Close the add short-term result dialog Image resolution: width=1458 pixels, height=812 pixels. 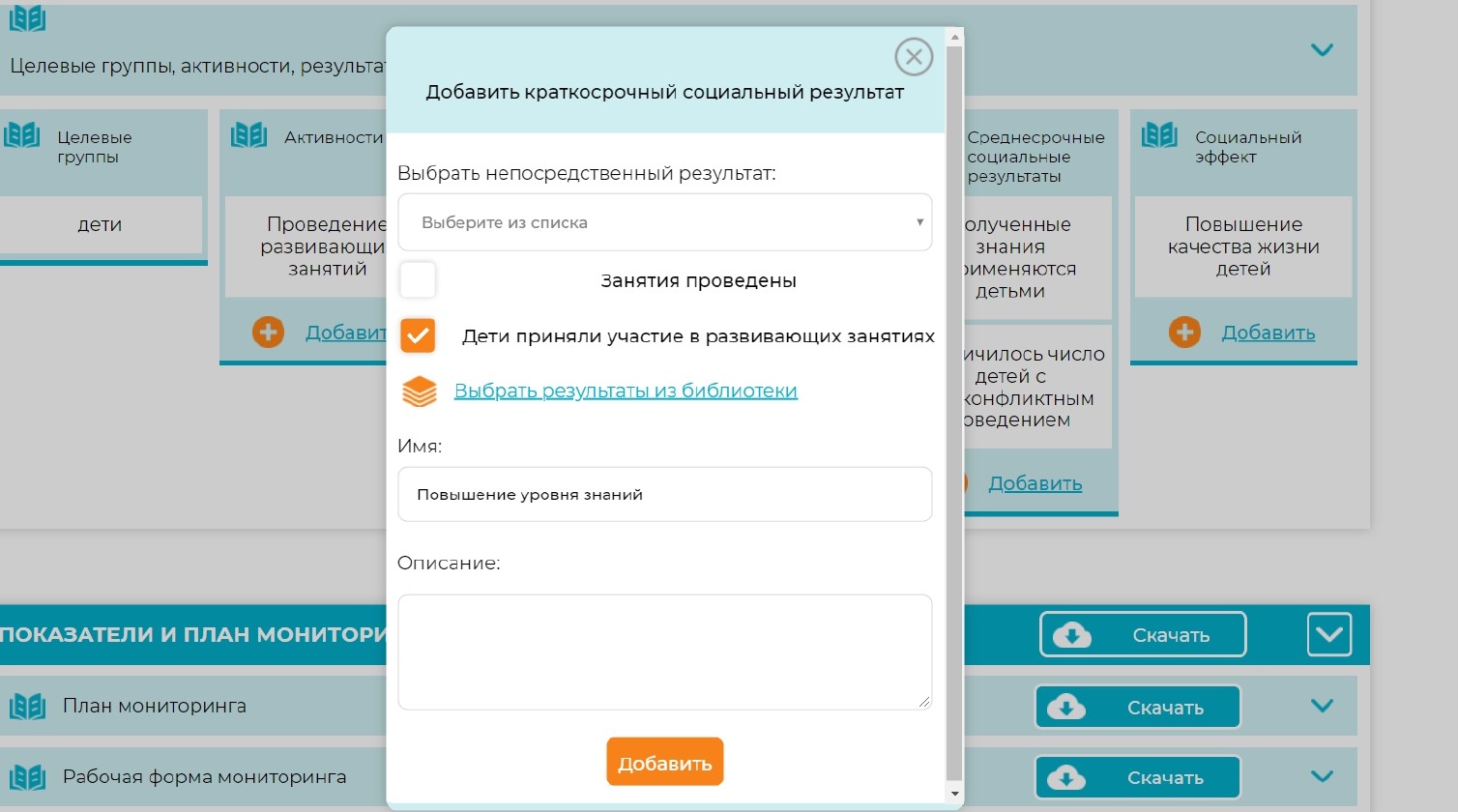pyautogui.click(x=914, y=57)
